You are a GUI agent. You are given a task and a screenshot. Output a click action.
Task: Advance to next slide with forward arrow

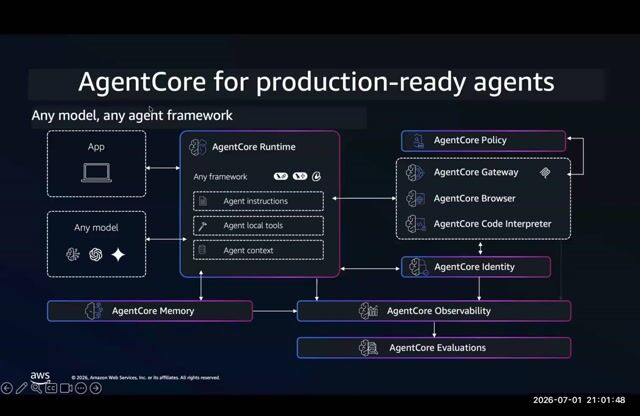click(x=96, y=388)
